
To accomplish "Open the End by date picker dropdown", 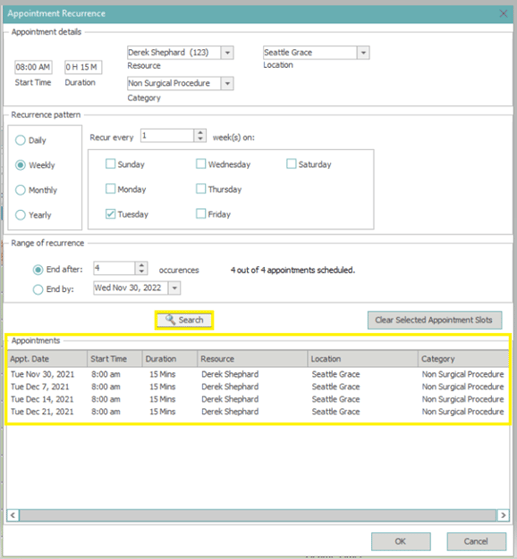I will pos(174,288).
